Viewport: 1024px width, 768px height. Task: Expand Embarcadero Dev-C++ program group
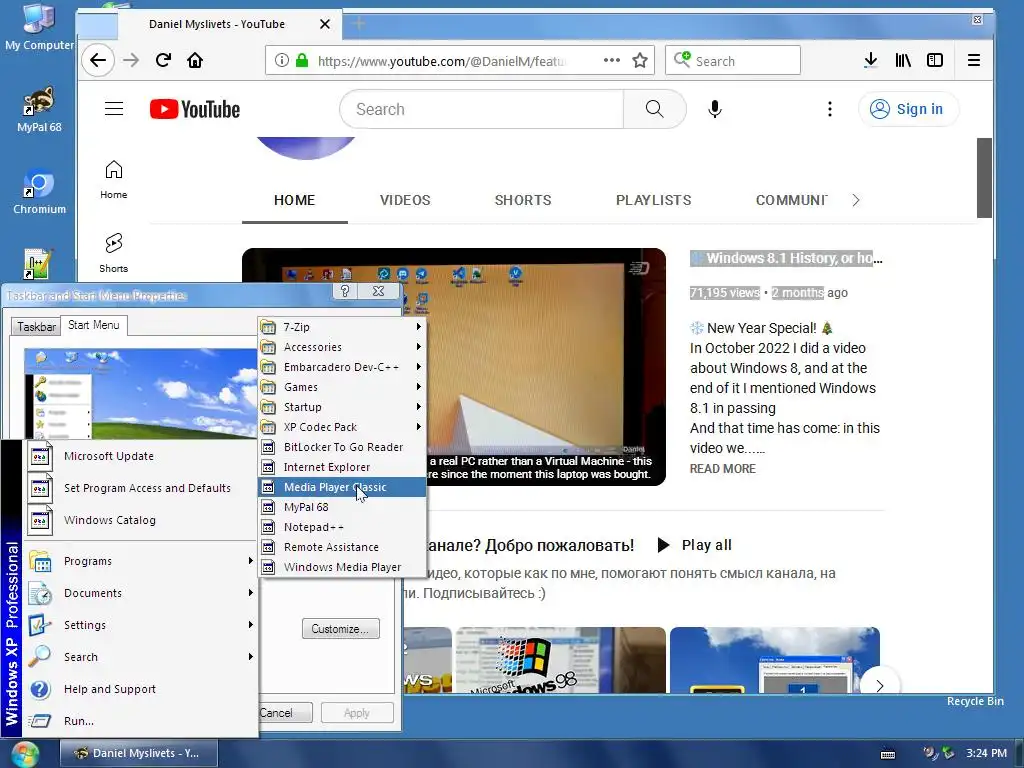(342, 367)
